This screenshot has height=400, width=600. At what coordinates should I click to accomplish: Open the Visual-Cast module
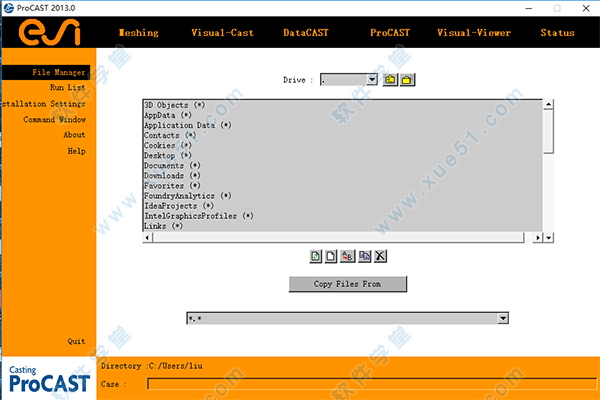pos(222,33)
